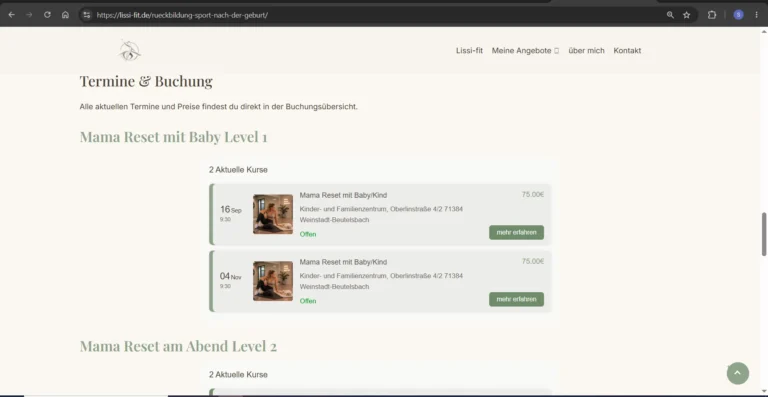768x397 pixels.
Task: Open the browser three-dot menu
Action: click(x=756, y=15)
